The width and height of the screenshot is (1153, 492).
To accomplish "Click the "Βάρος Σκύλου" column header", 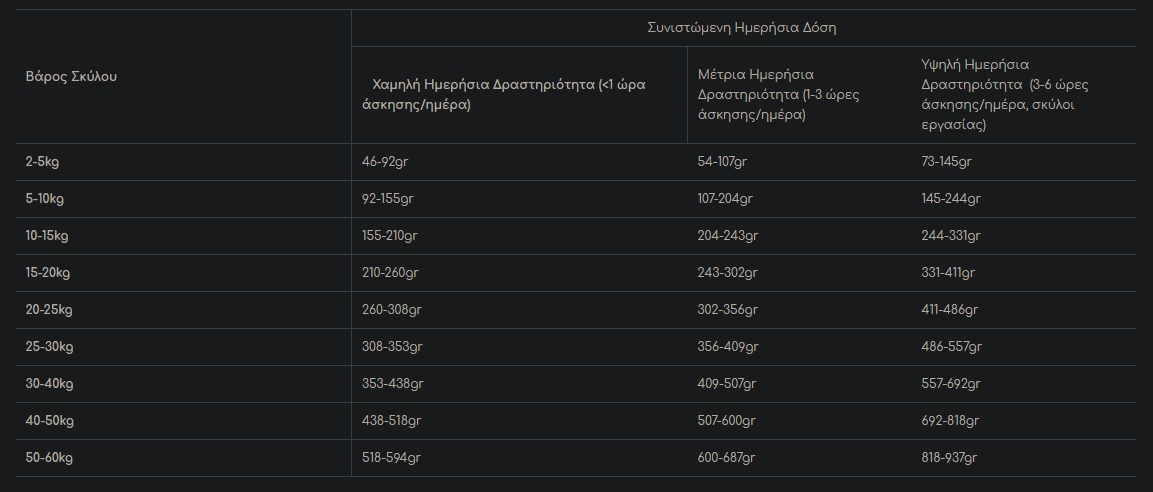I will [x=71, y=76].
